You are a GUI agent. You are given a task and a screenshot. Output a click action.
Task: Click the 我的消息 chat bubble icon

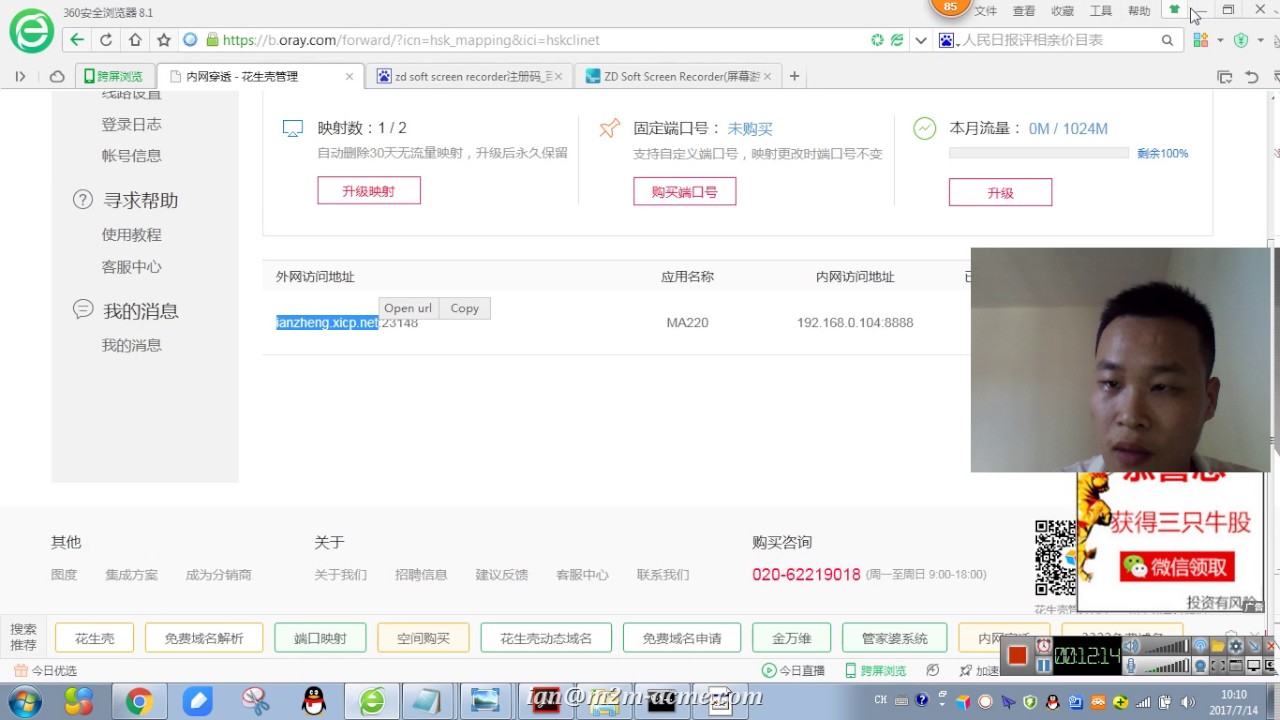83,310
